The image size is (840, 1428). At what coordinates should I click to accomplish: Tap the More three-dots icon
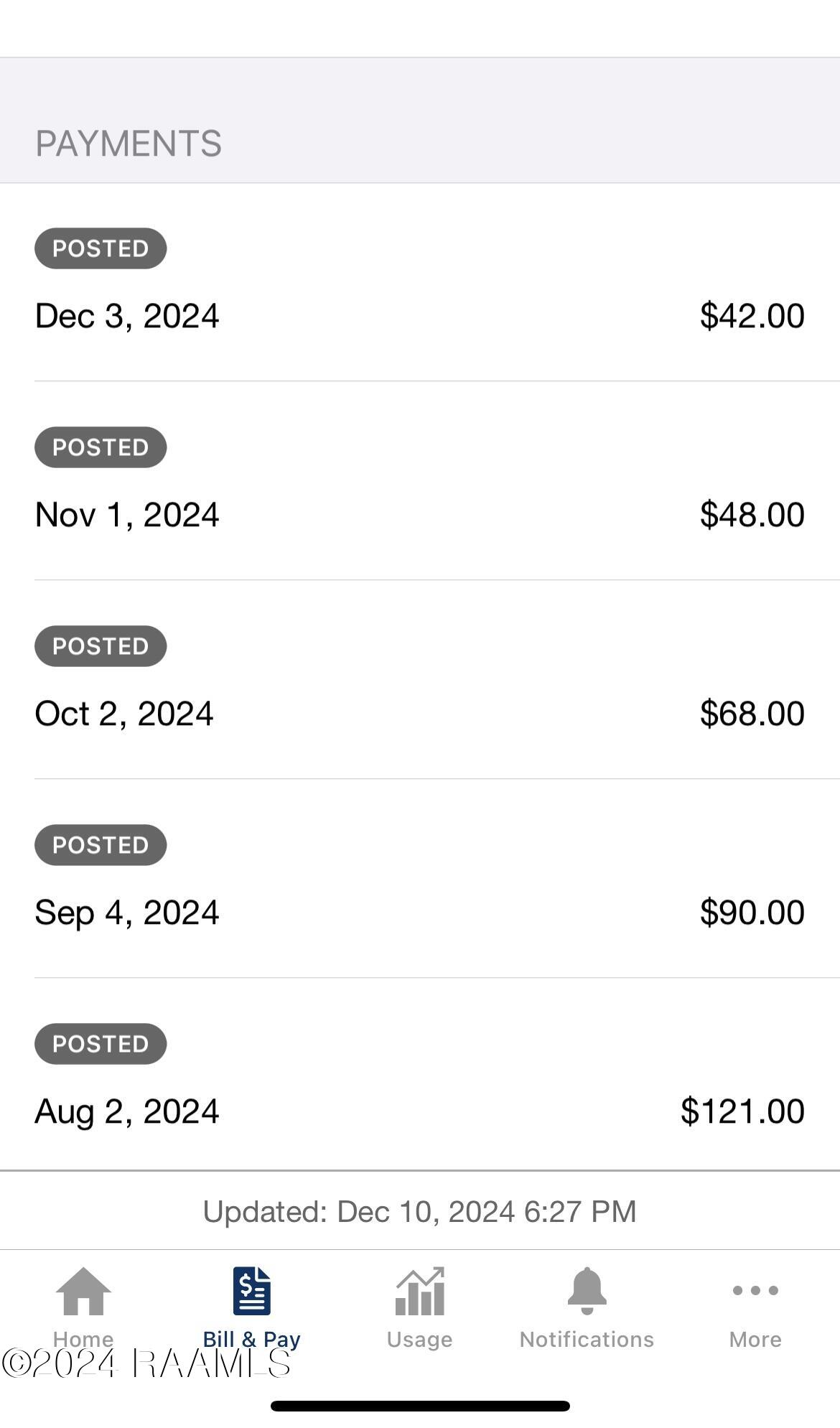pos(755,1291)
